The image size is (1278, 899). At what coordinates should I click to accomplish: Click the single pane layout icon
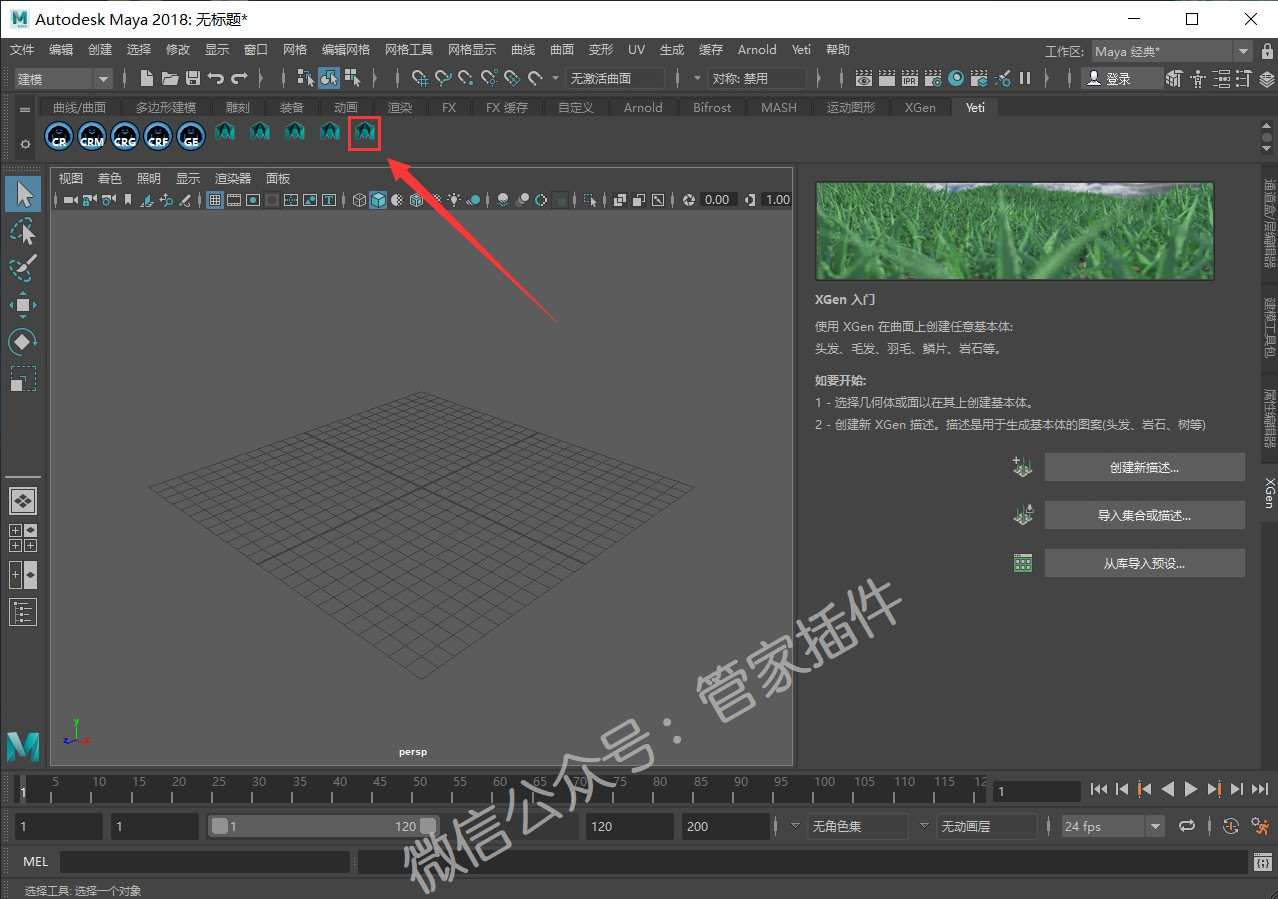tap(23, 500)
